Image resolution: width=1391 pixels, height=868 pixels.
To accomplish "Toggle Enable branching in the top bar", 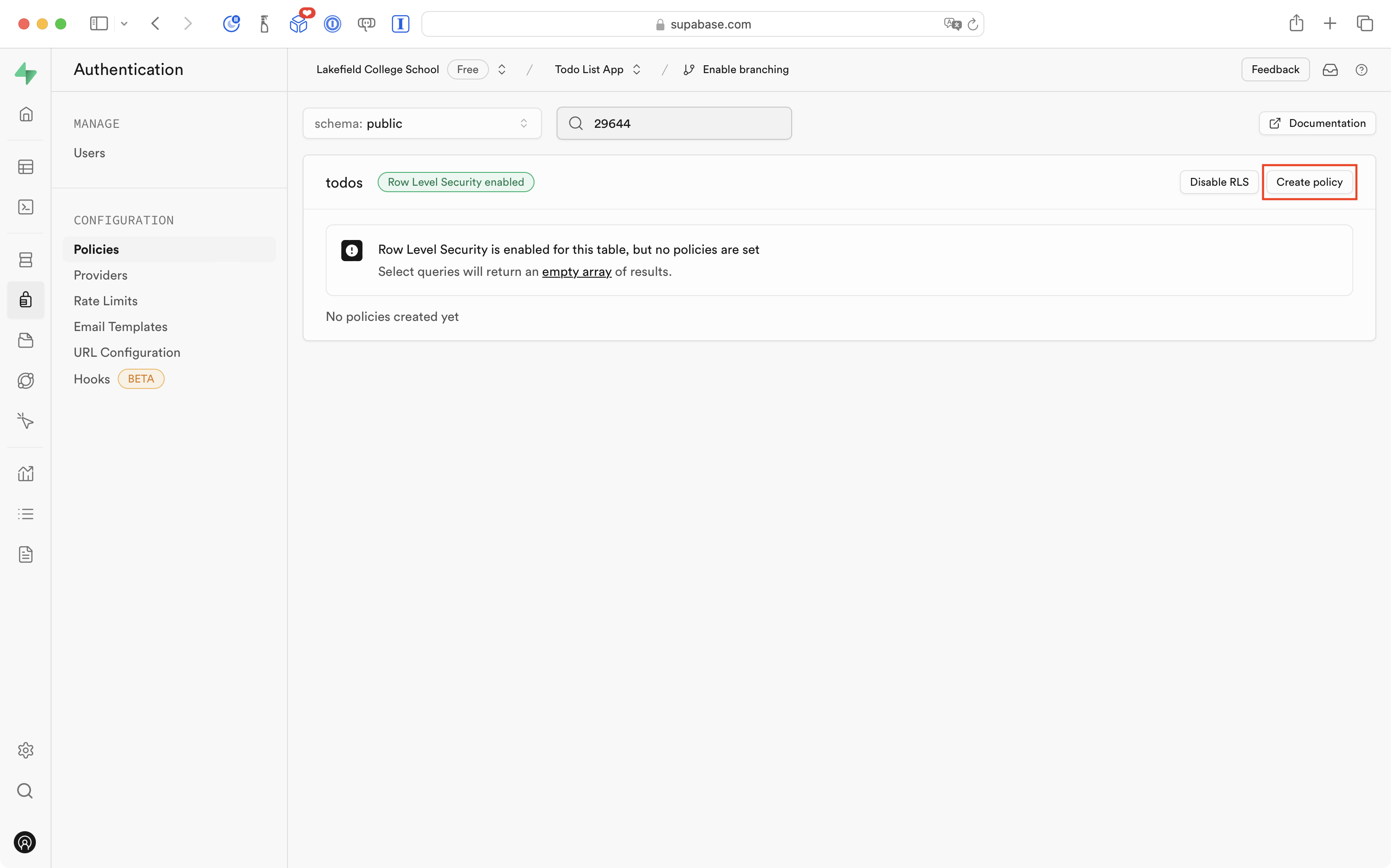I will tap(737, 69).
